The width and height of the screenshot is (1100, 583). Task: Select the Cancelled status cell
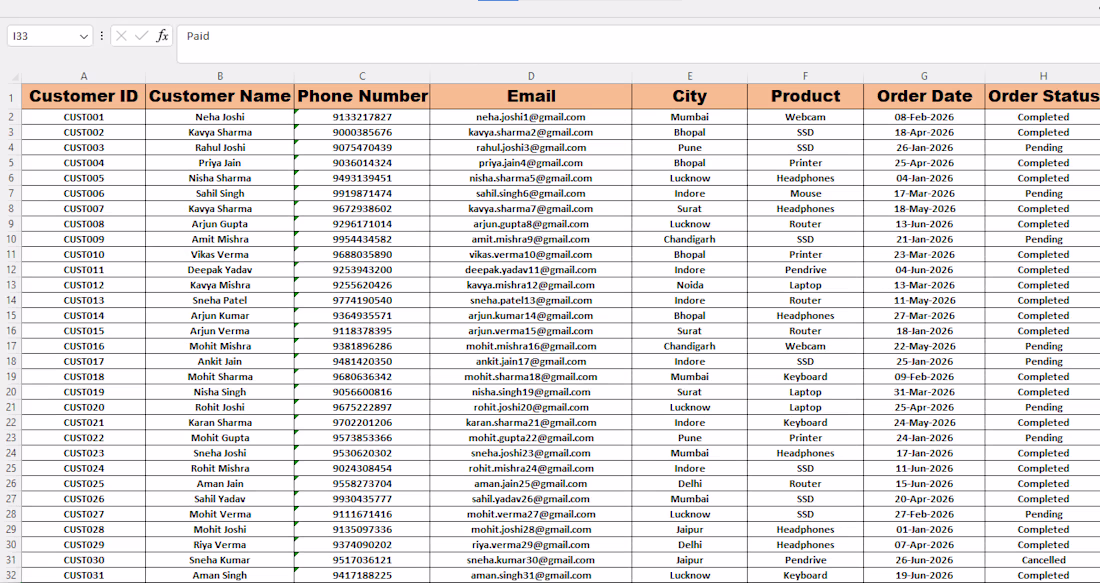coord(1042,560)
